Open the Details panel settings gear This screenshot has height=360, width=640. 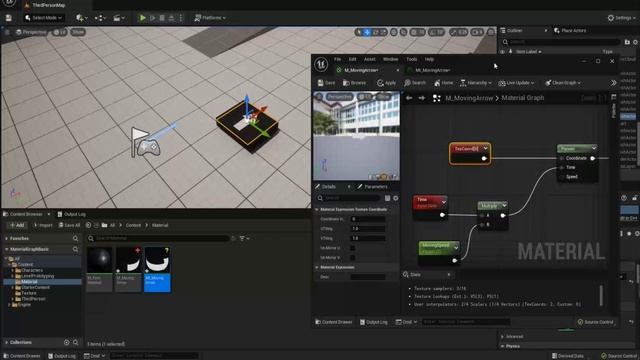pos(396,198)
